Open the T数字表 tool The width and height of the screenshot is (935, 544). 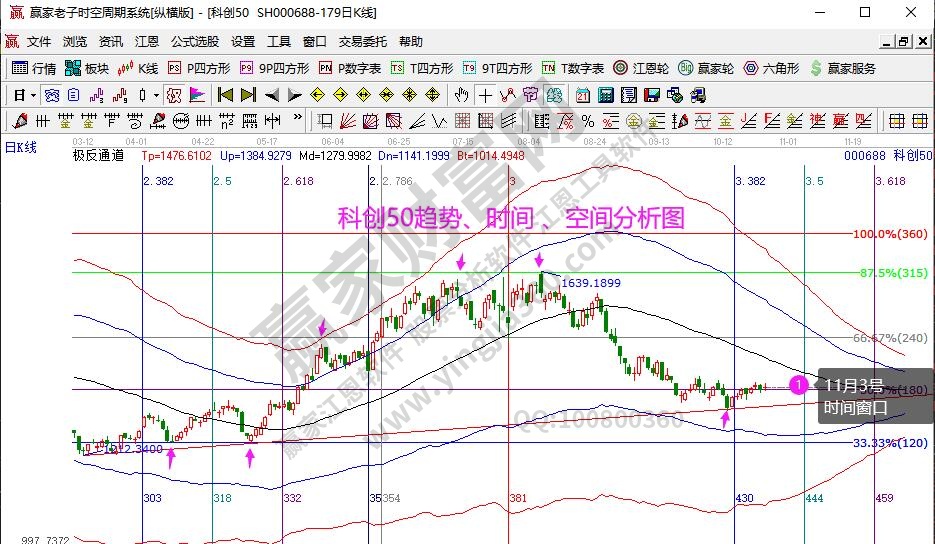[573, 69]
